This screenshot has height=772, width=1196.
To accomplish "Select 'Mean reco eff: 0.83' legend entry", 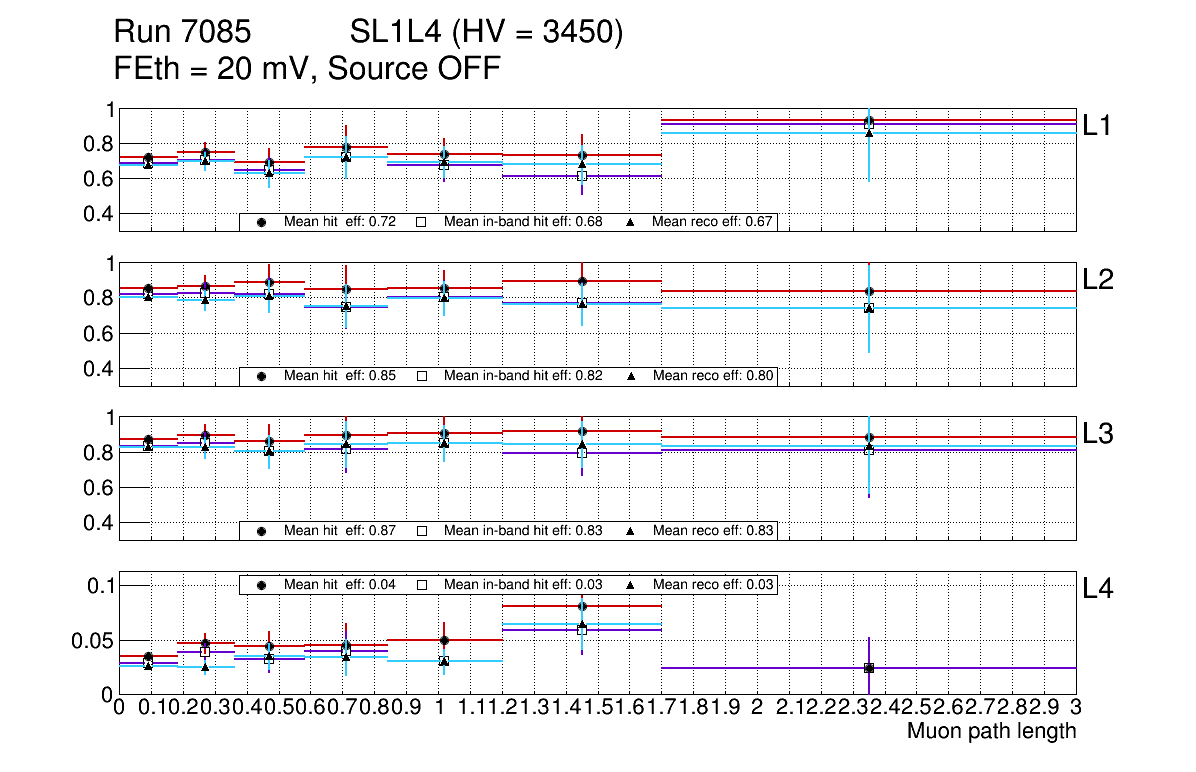I will [x=712, y=530].
